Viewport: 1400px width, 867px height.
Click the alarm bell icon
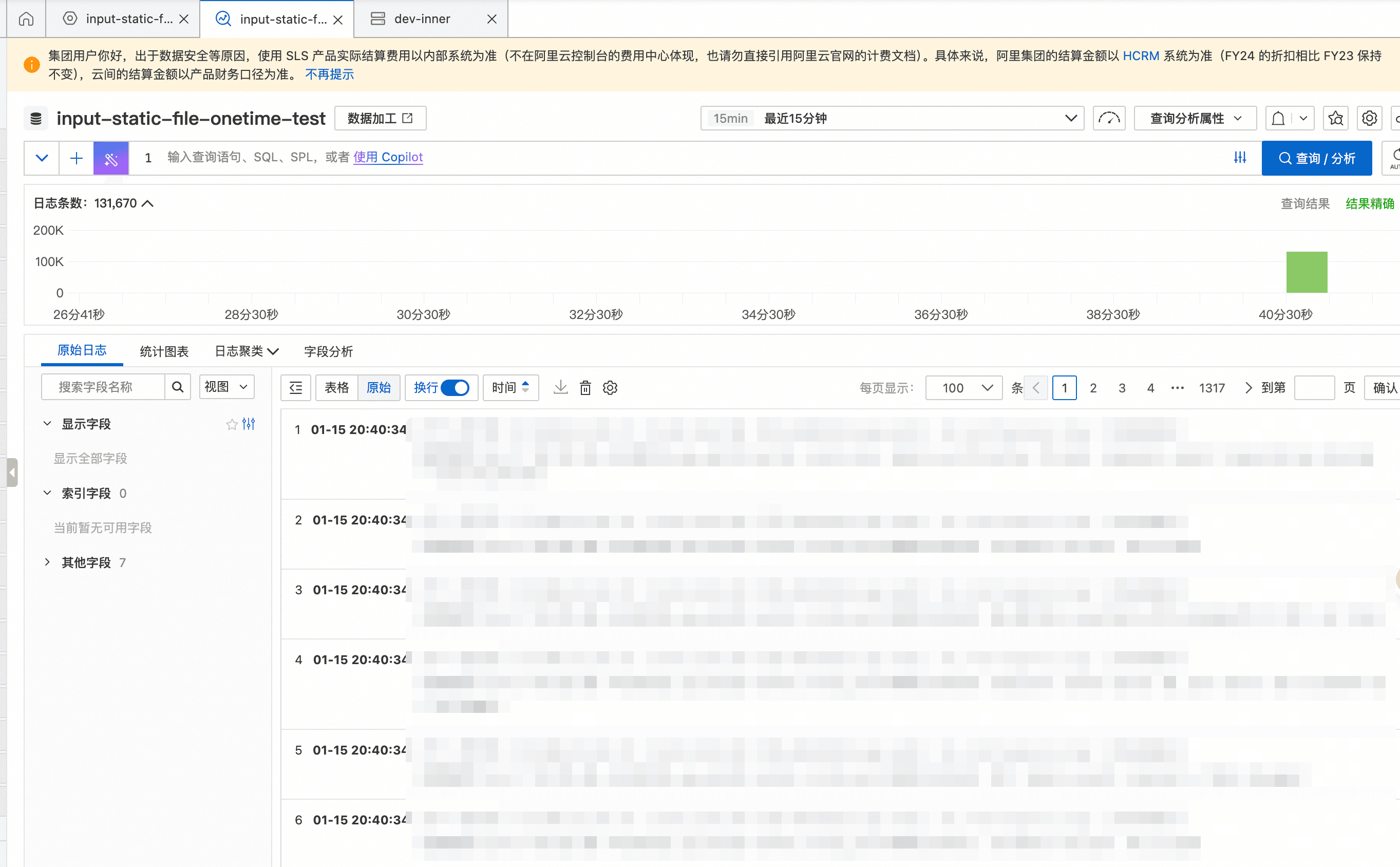pyautogui.click(x=1278, y=118)
